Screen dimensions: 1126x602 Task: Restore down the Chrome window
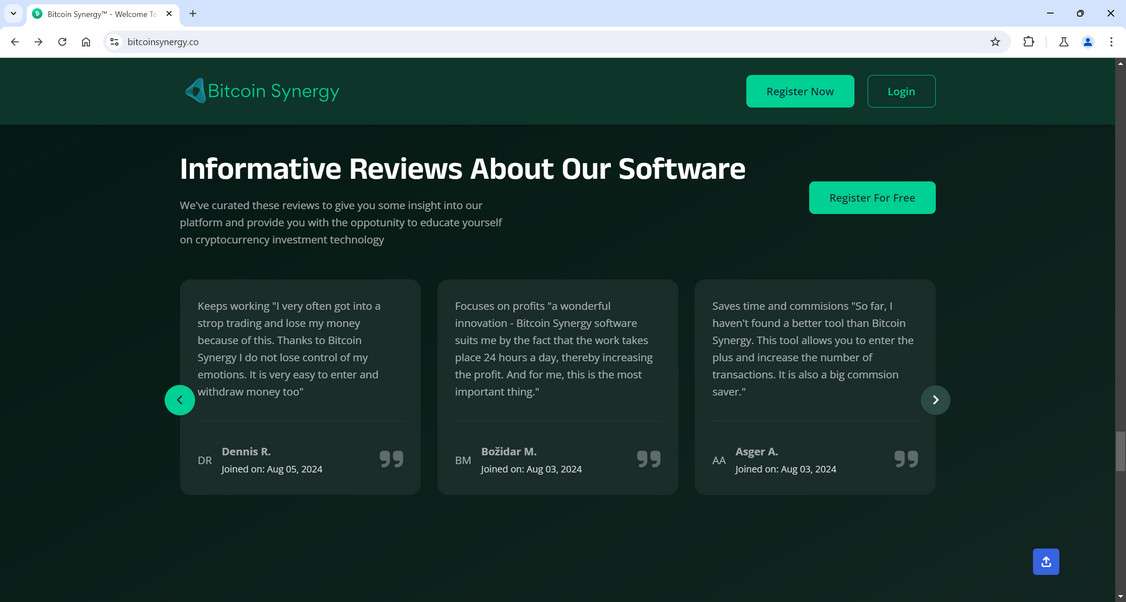1080,14
